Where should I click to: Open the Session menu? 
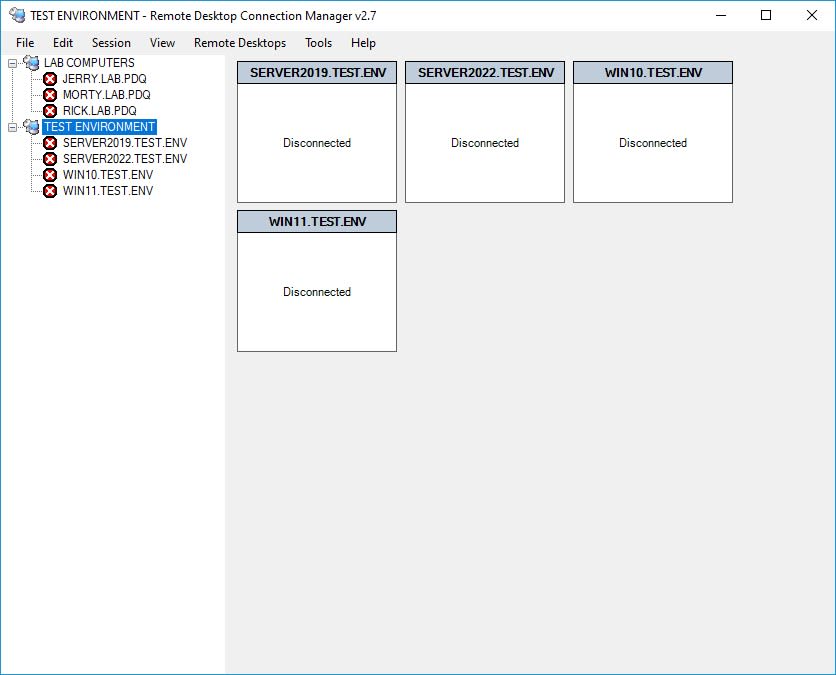(111, 43)
